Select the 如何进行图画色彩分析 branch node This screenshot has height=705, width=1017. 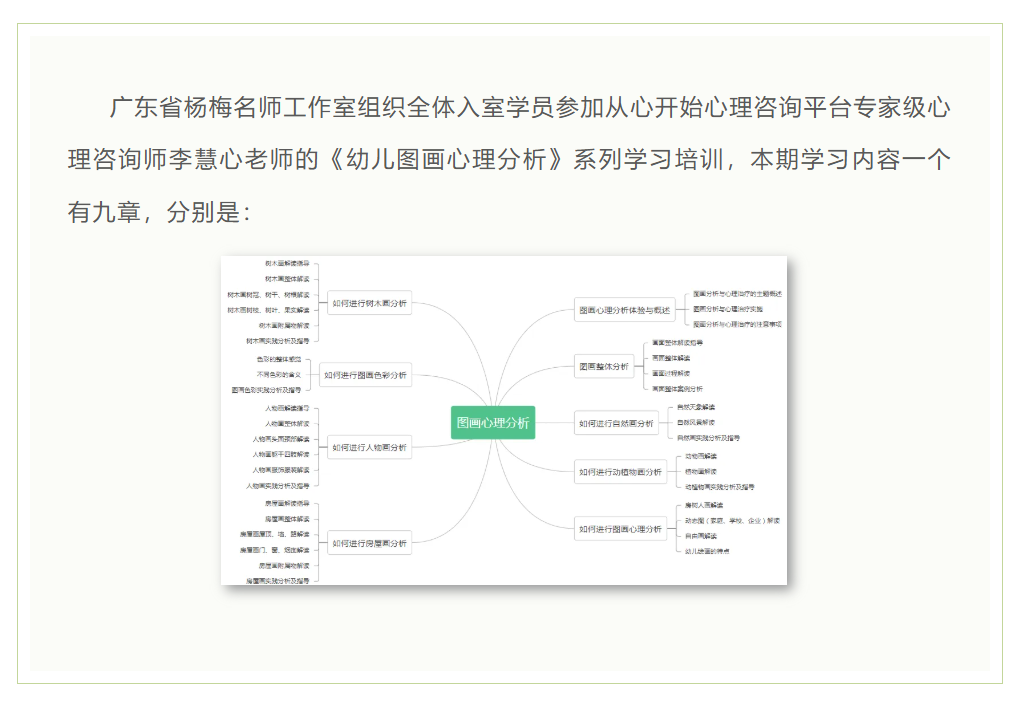[x=366, y=375]
